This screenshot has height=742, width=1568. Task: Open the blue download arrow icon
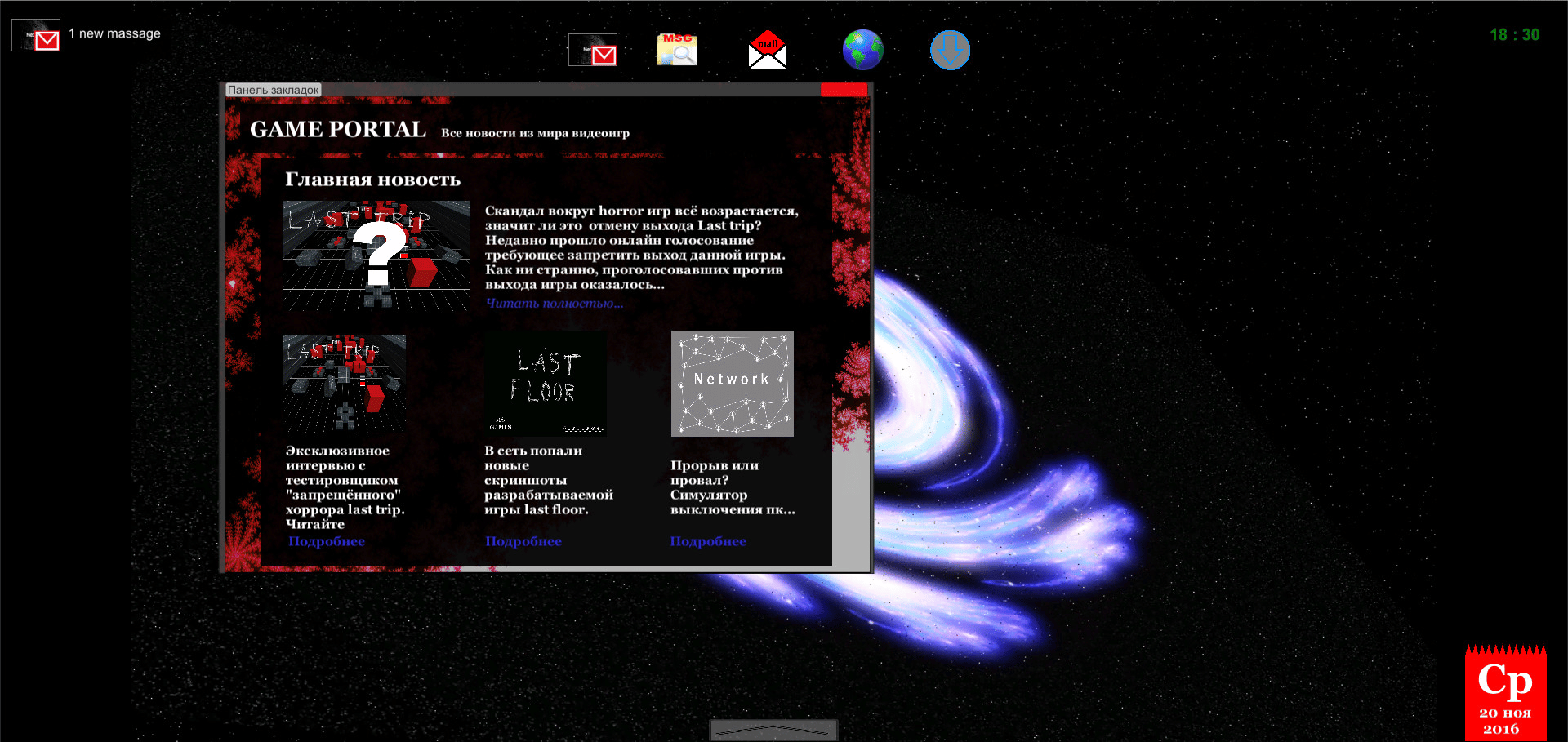coord(950,51)
